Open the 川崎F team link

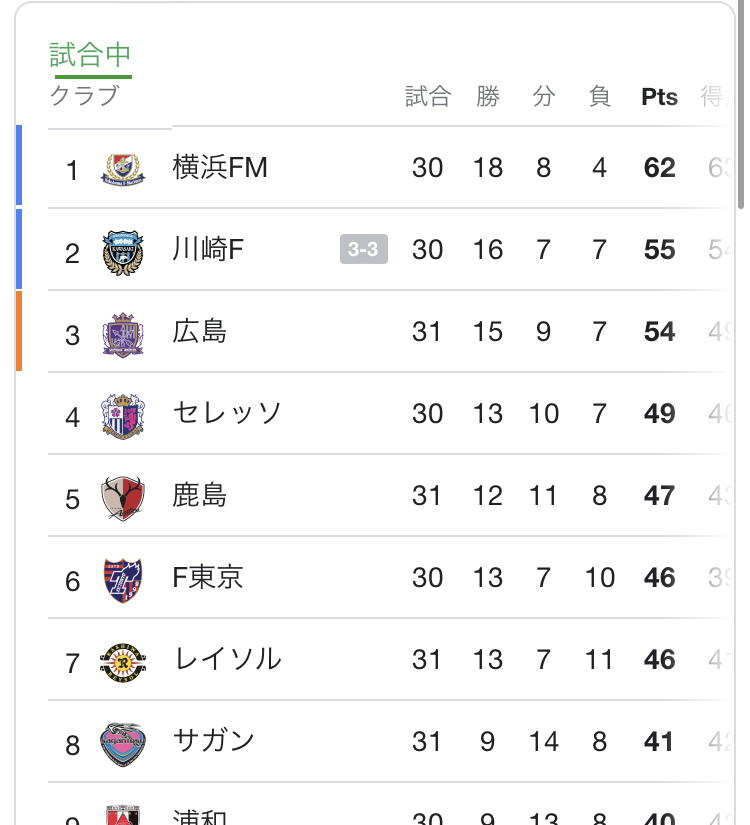(x=208, y=249)
